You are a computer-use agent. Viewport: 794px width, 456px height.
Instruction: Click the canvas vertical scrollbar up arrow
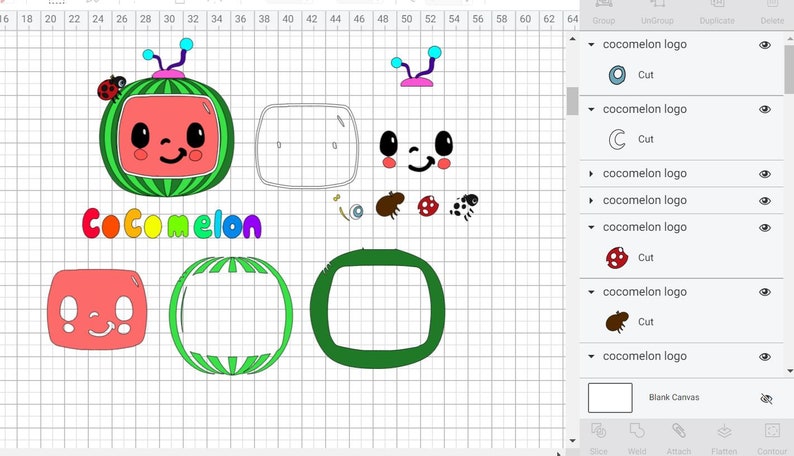[x=572, y=39]
